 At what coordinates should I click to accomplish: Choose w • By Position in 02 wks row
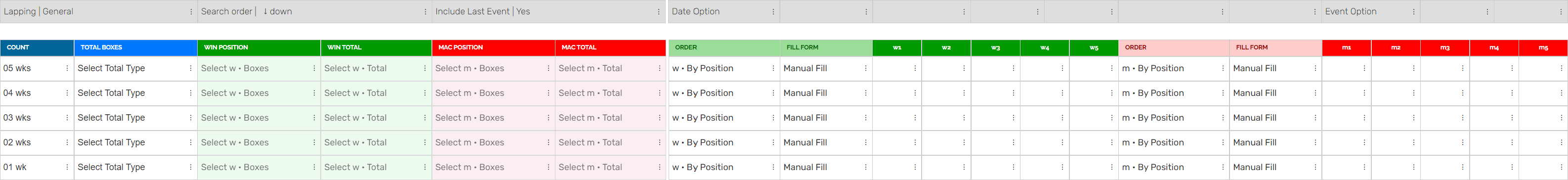tap(724, 143)
